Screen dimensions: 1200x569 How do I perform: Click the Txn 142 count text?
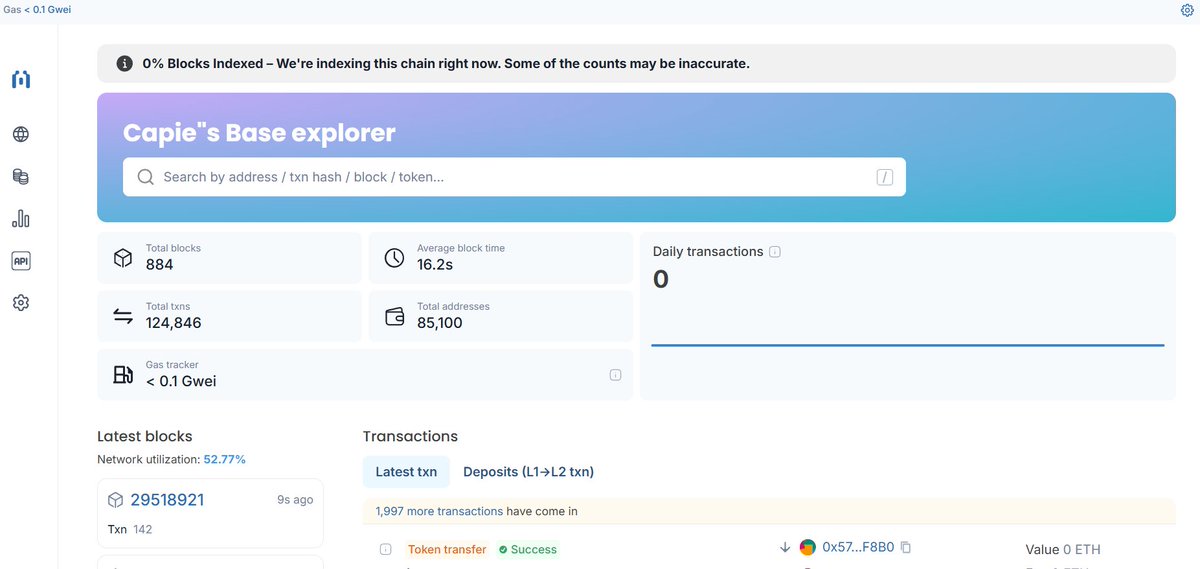click(x=130, y=529)
